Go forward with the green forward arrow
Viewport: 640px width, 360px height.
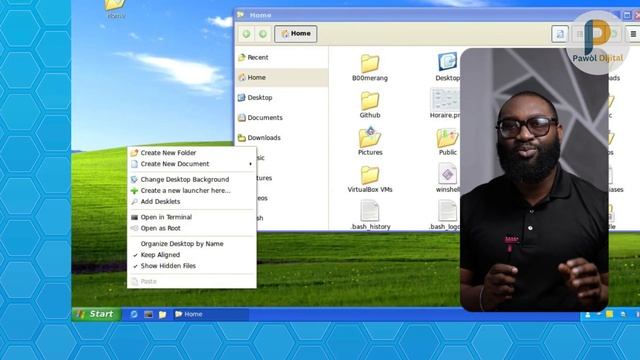(263, 34)
